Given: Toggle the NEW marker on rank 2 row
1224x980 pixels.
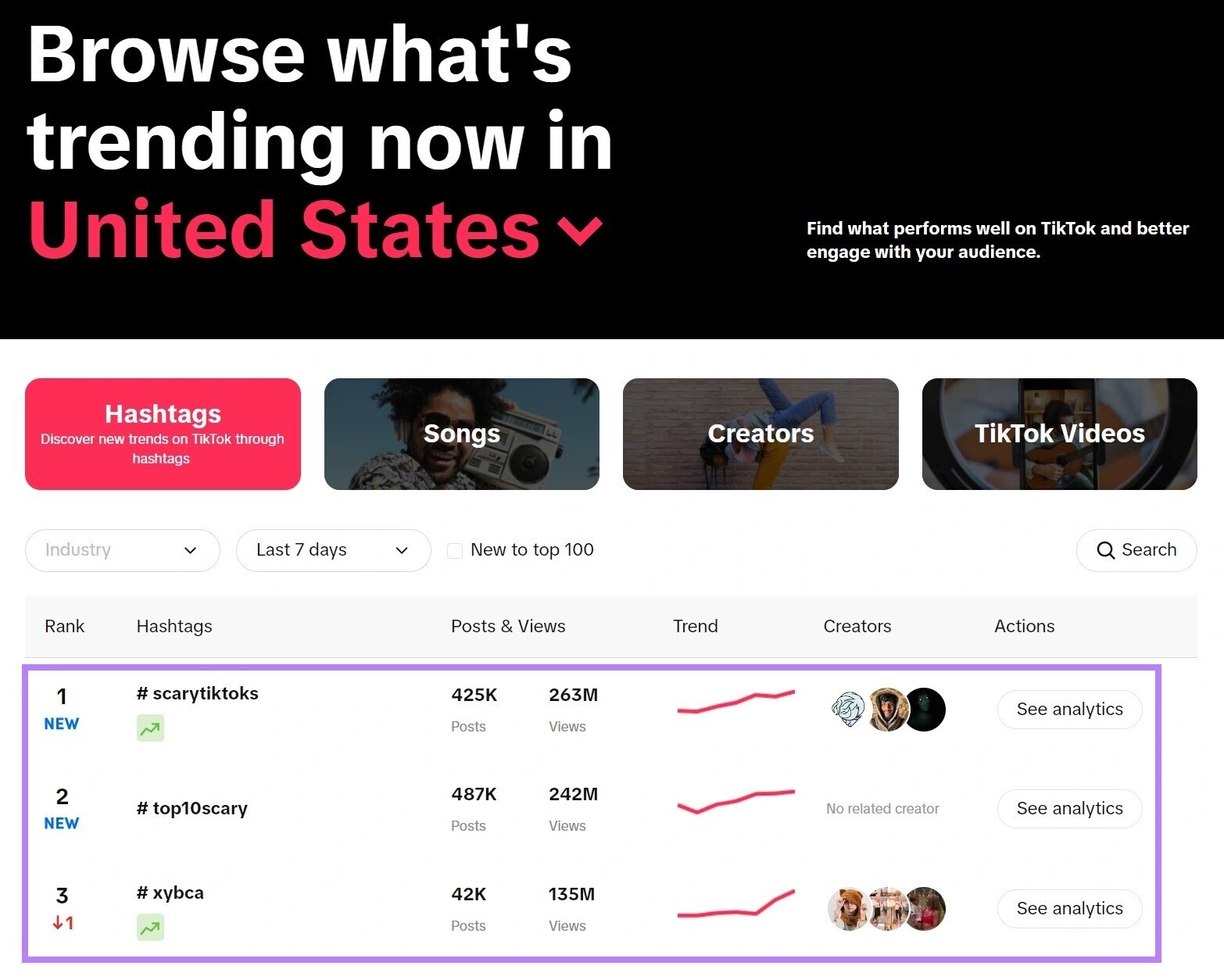Looking at the screenshot, I should tap(61, 823).
